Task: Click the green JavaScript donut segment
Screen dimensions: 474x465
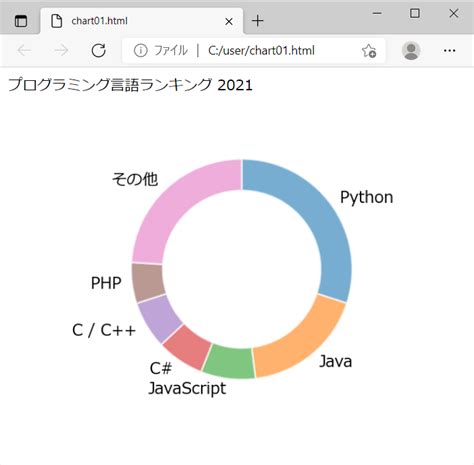Action: coord(229,362)
